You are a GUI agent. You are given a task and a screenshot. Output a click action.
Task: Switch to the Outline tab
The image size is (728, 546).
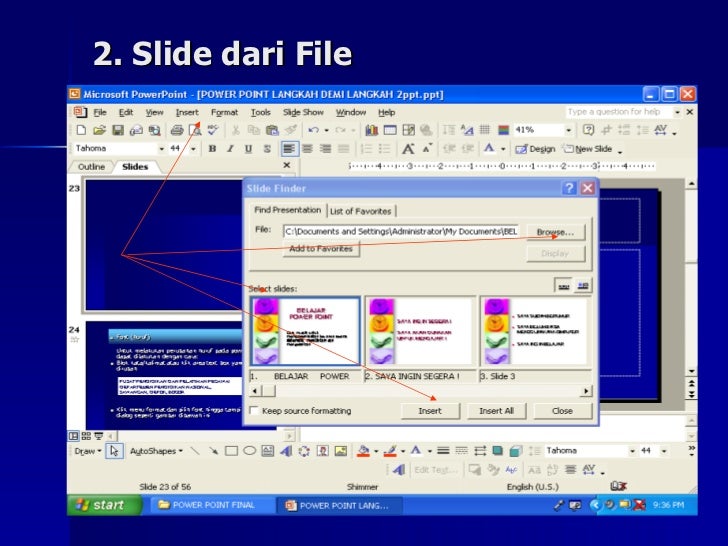point(91,167)
